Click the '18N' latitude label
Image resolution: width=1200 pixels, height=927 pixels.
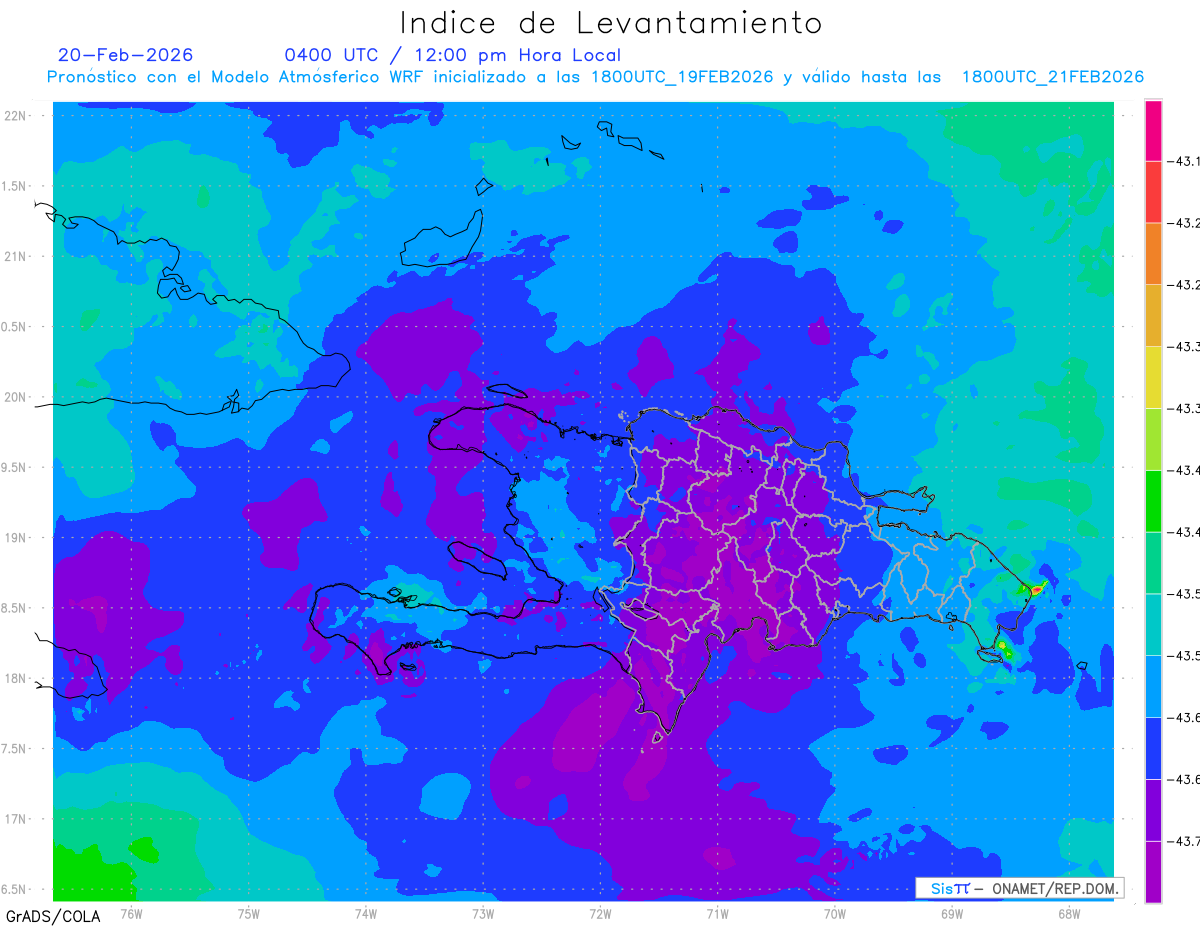(15, 679)
